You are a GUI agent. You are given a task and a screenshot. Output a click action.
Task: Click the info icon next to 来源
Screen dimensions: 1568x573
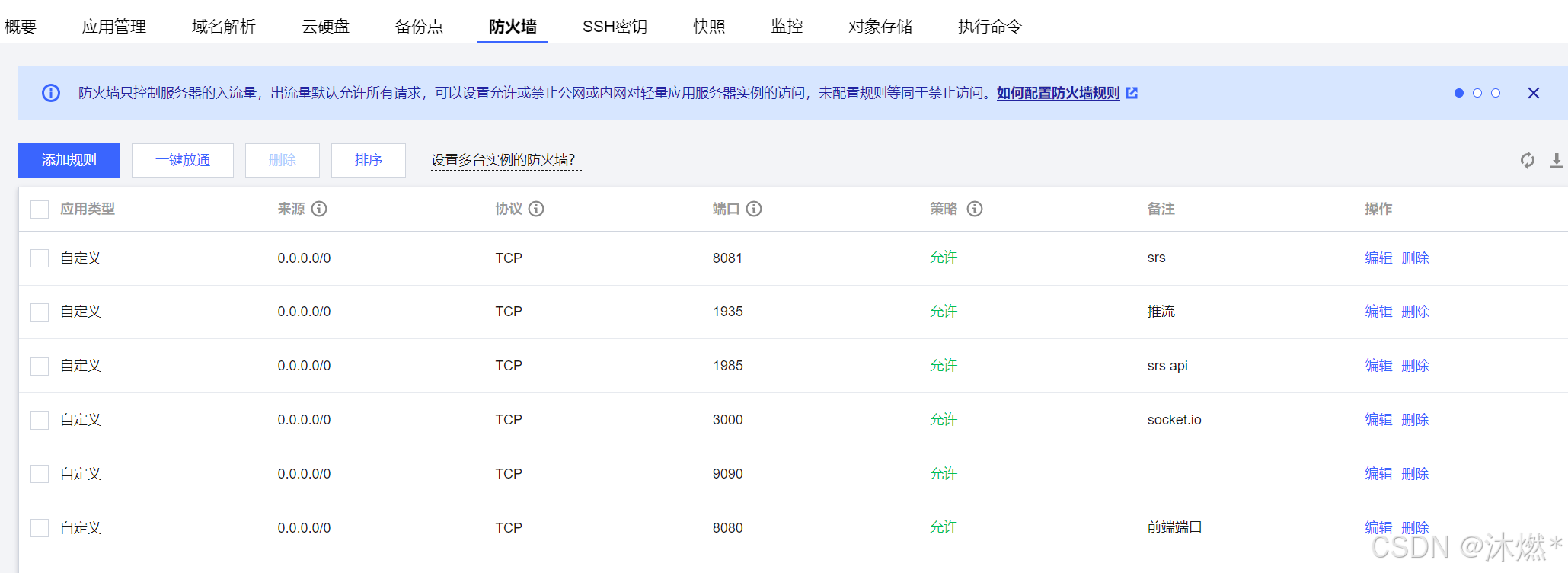[x=319, y=209]
